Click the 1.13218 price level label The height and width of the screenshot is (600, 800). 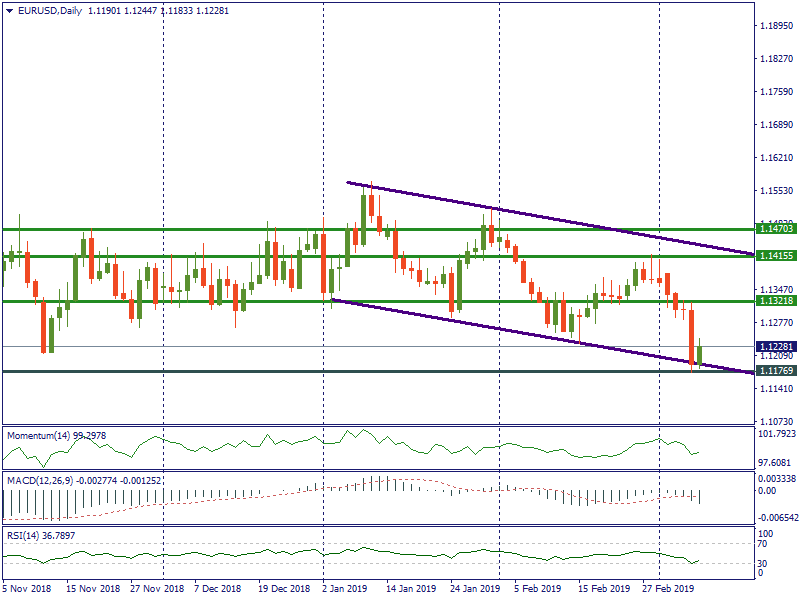point(776,301)
